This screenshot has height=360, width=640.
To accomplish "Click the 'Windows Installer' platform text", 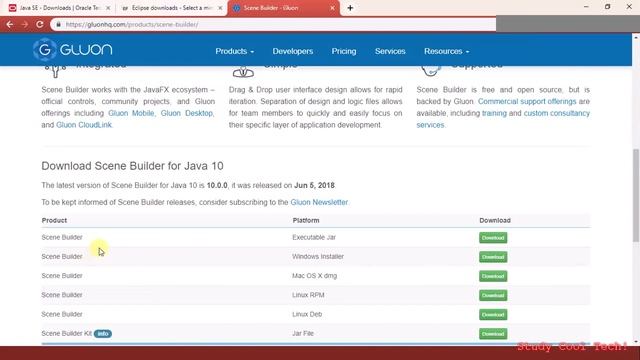I will (318, 256).
